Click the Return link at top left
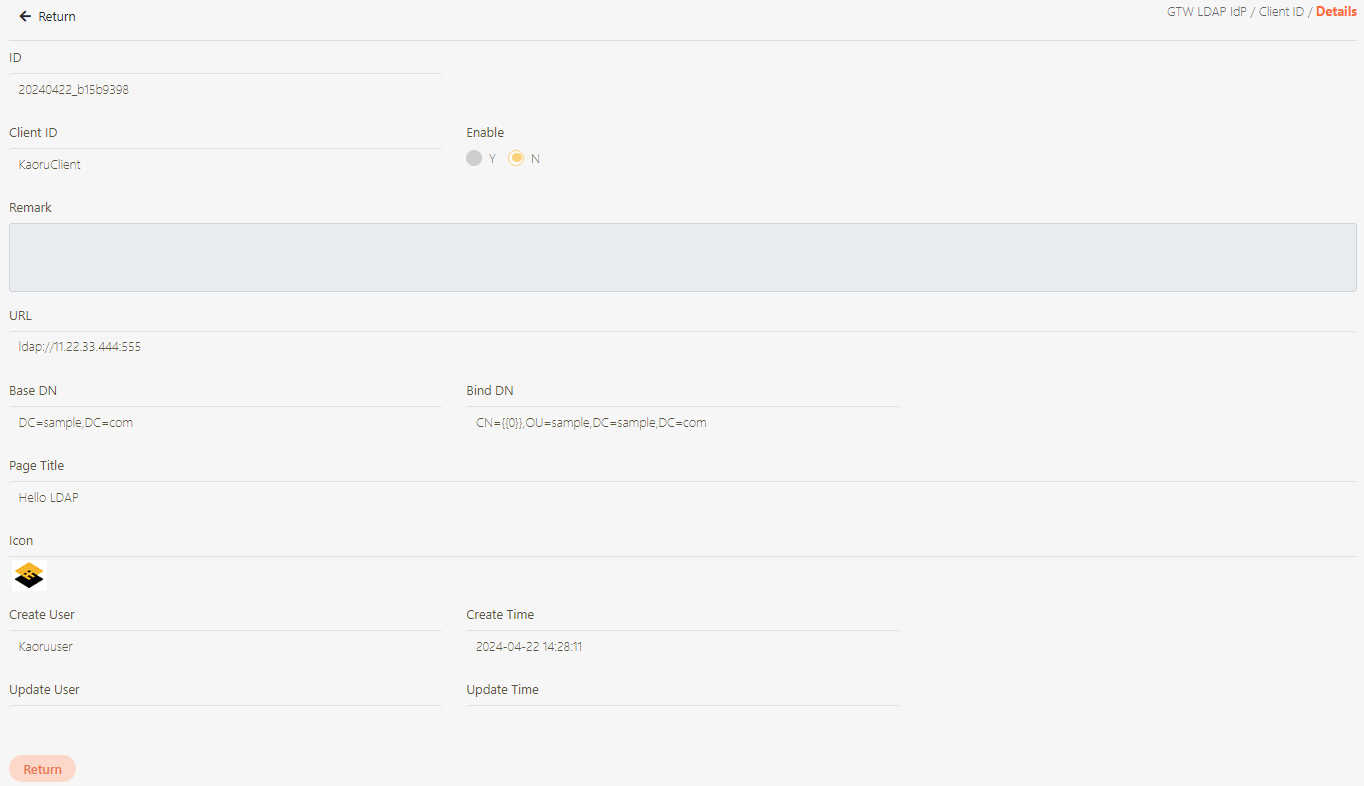The height and width of the screenshot is (786, 1364). (56, 17)
